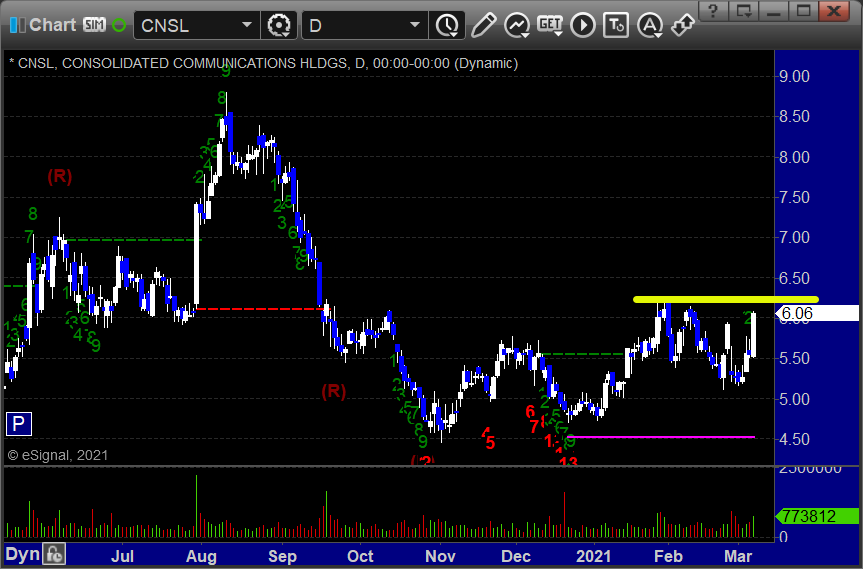The image size is (863, 569).
Task: Click the red (R) marker near October
Action: pyautogui.click(x=334, y=391)
